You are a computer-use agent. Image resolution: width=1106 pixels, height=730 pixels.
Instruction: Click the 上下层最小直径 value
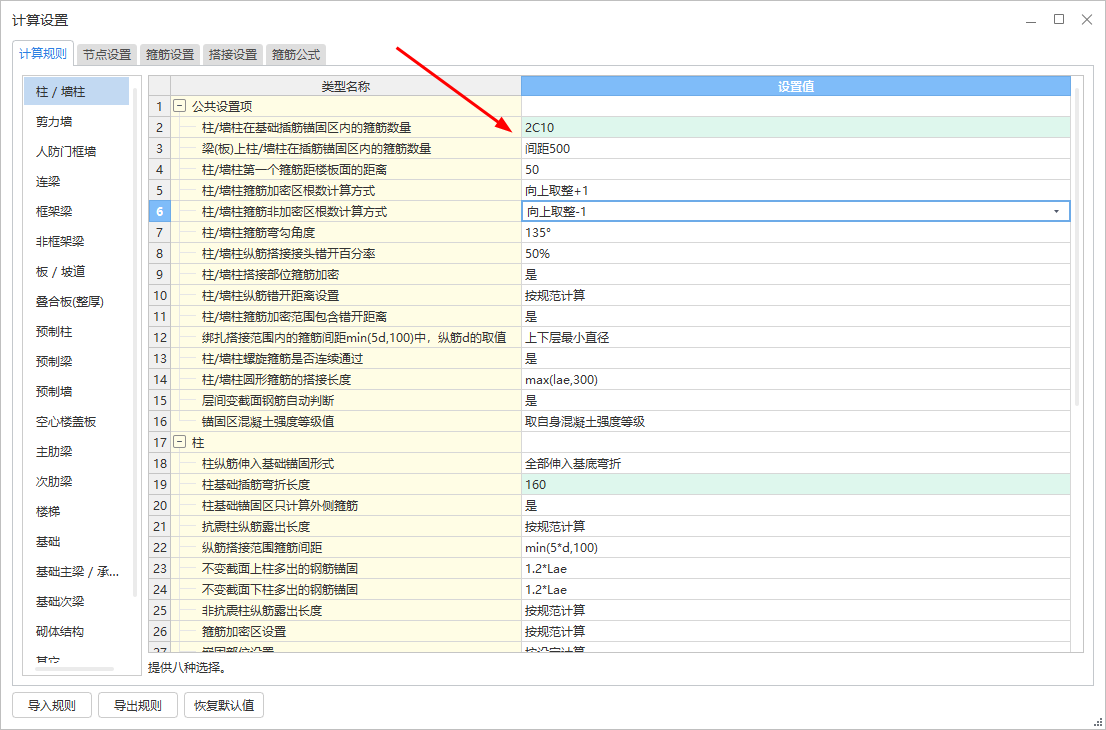[x=796, y=338]
